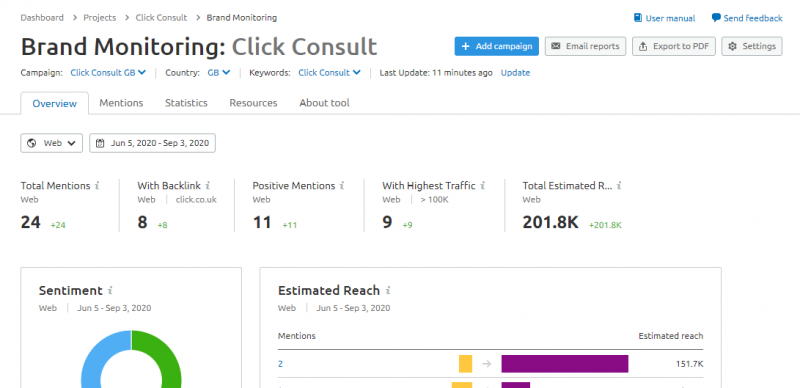
Task: Open Email reports
Action: click(x=585, y=46)
